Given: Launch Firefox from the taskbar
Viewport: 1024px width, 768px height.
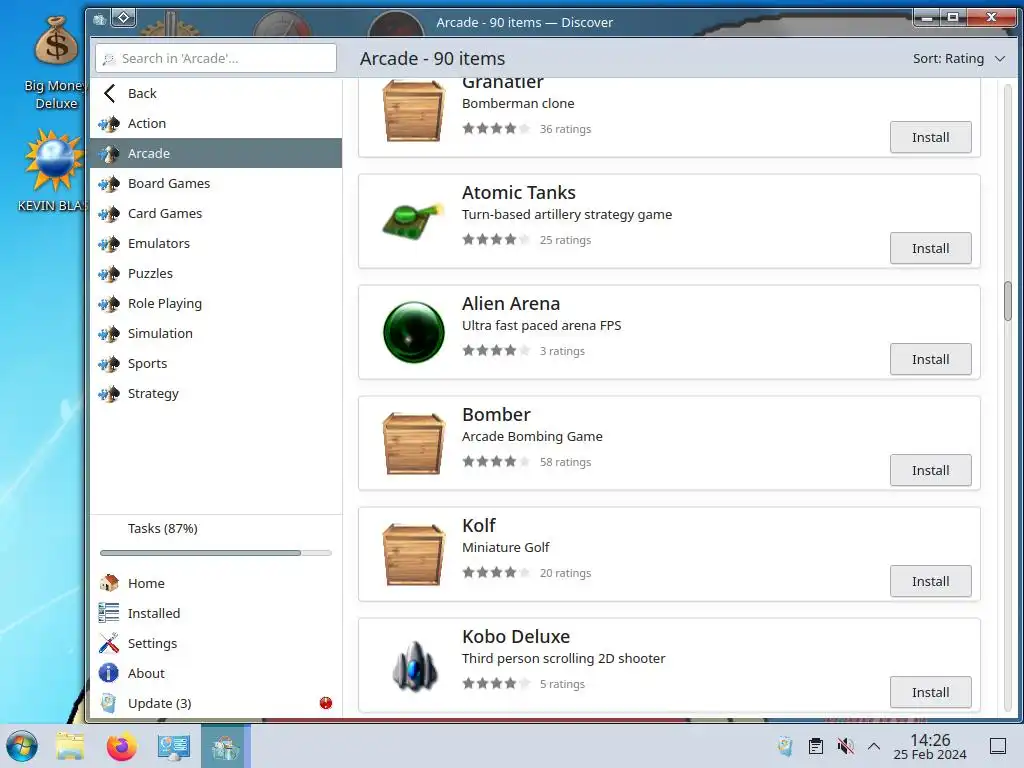Looking at the screenshot, I should [121, 746].
